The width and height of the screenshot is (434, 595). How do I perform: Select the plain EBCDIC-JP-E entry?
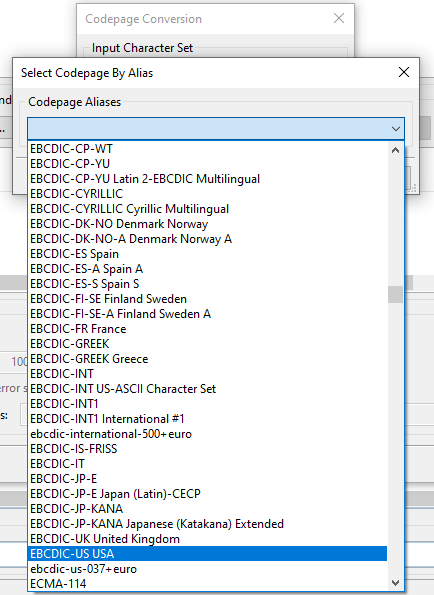pyautogui.click(x=208, y=479)
